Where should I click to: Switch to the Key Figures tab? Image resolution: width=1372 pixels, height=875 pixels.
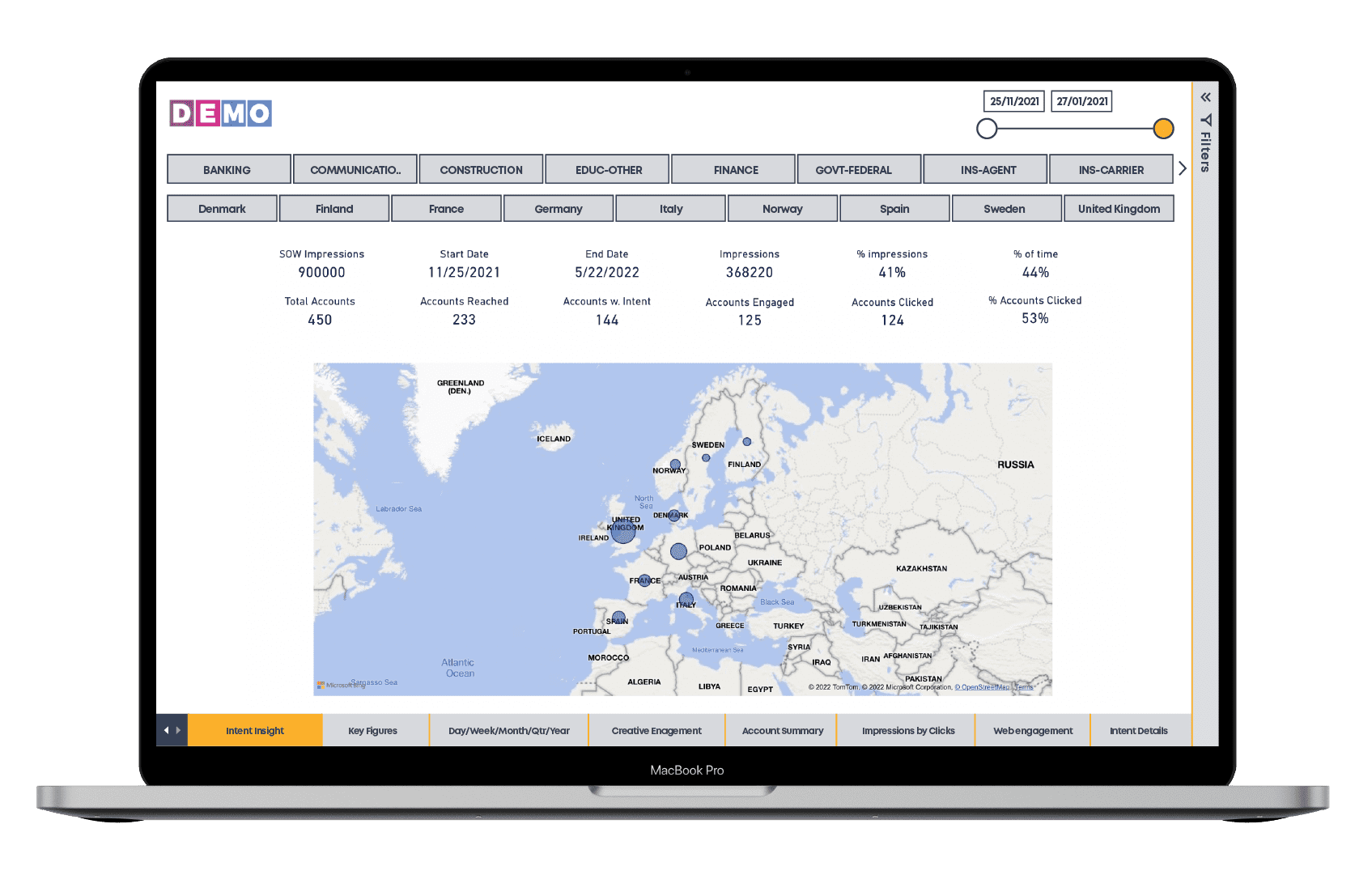tap(372, 729)
